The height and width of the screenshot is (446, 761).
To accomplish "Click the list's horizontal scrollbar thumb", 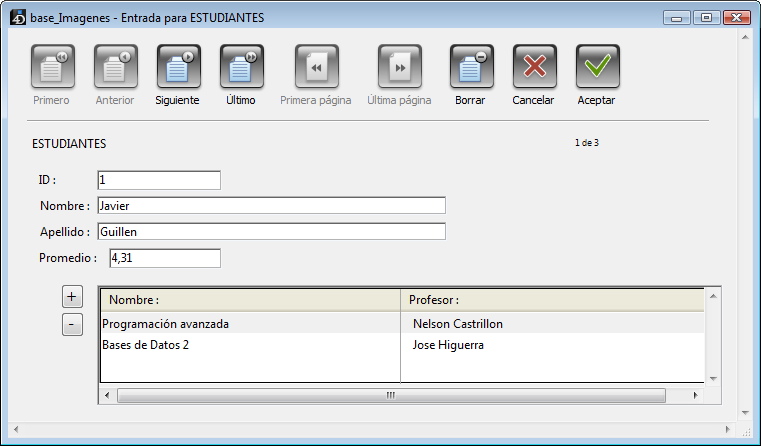I will coord(390,395).
